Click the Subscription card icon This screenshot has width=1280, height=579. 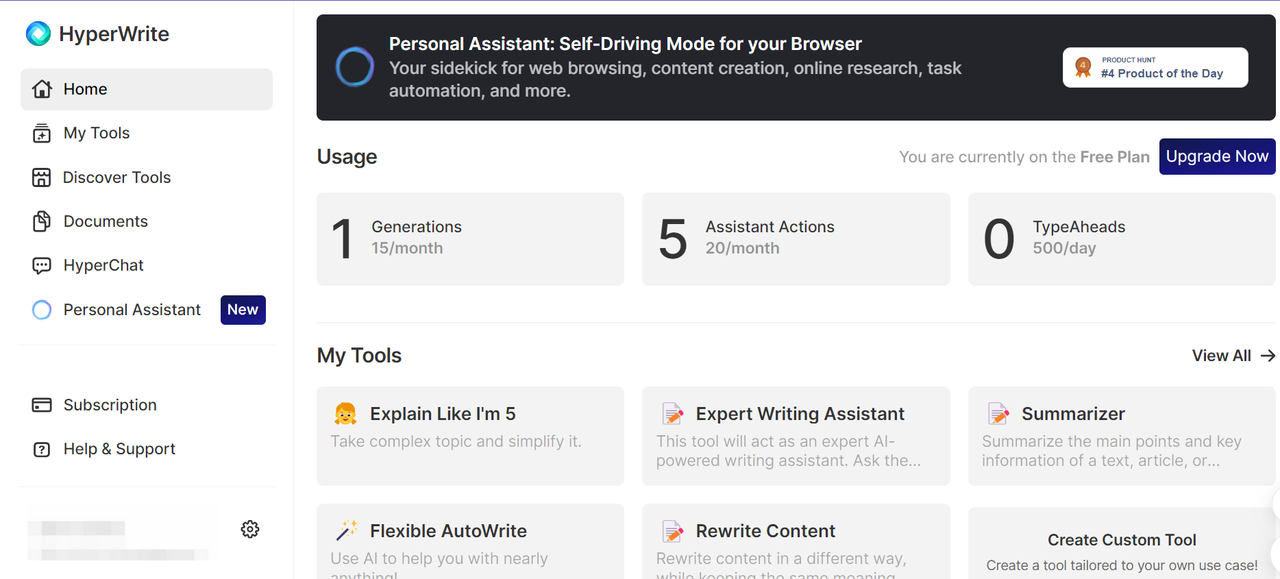[42, 405]
